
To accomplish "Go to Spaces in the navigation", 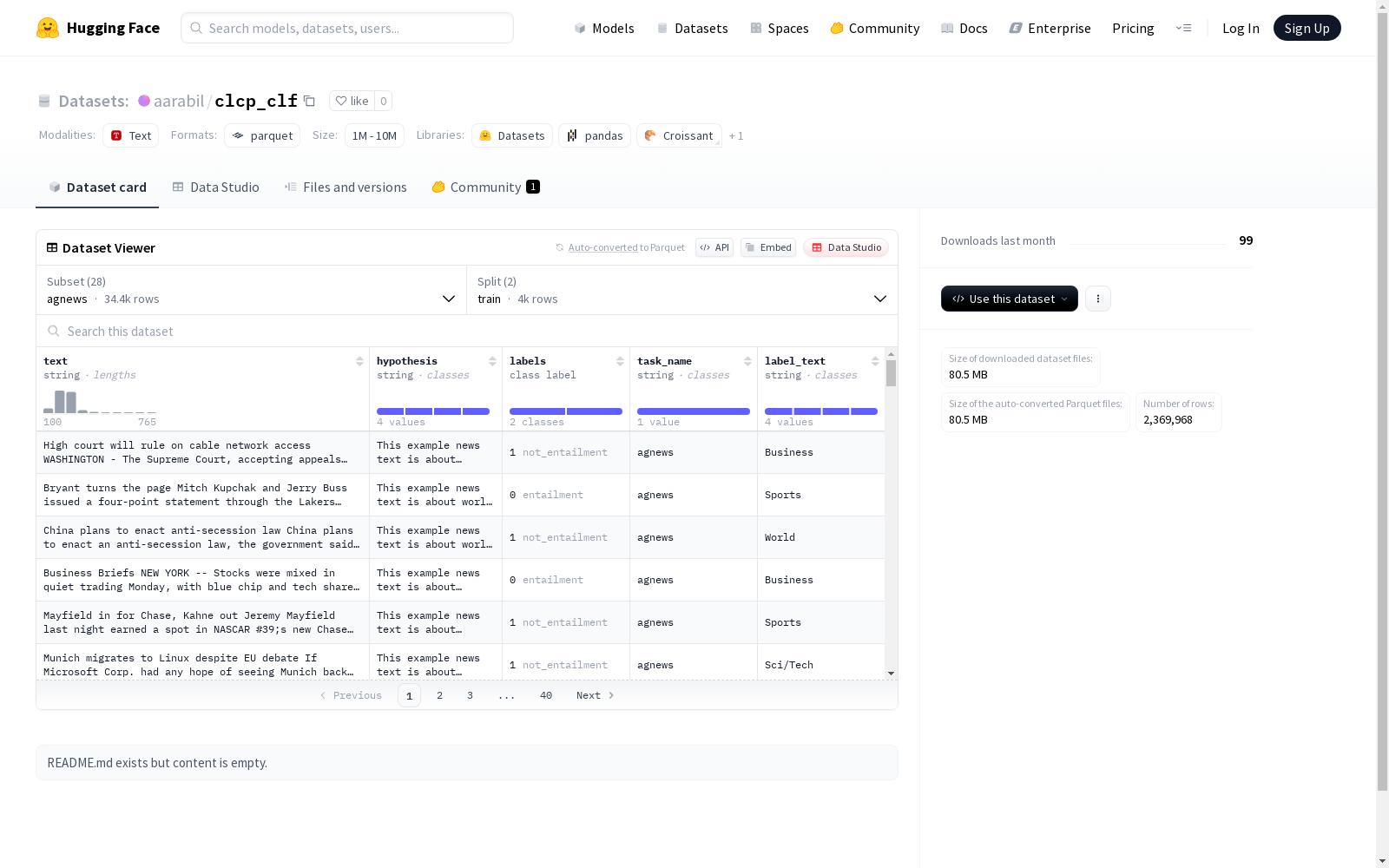I will (780, 28).
